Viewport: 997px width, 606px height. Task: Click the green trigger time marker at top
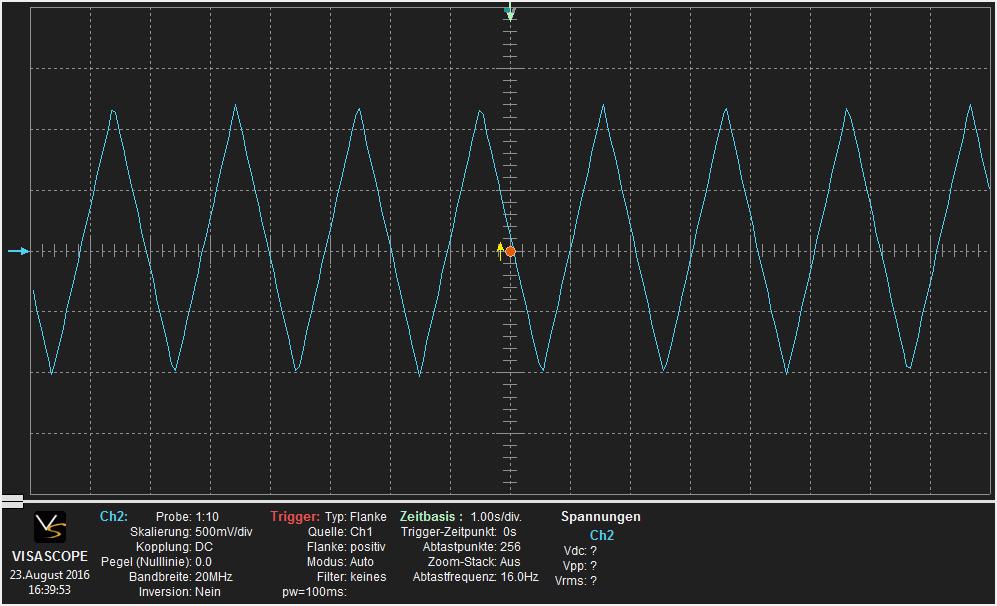tap(509, 11)
